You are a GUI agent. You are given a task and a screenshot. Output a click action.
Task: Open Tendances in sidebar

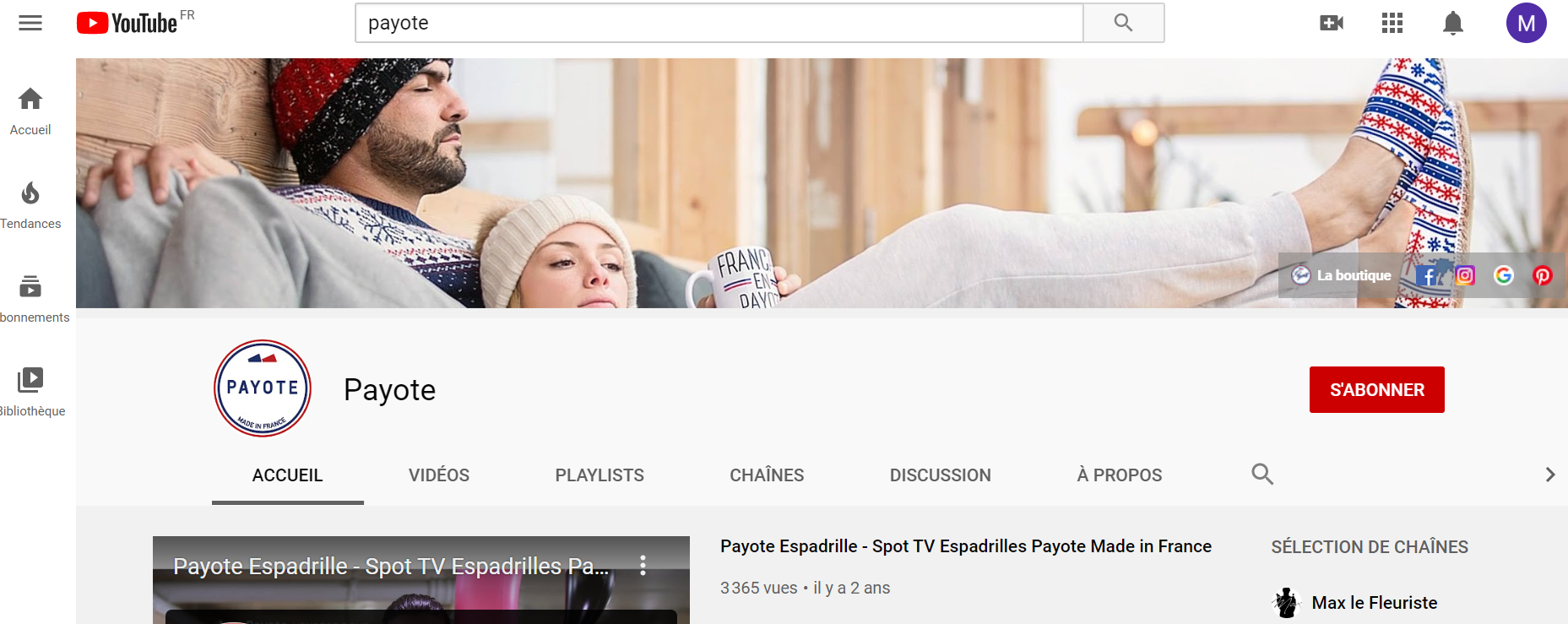tap(30, 205)
